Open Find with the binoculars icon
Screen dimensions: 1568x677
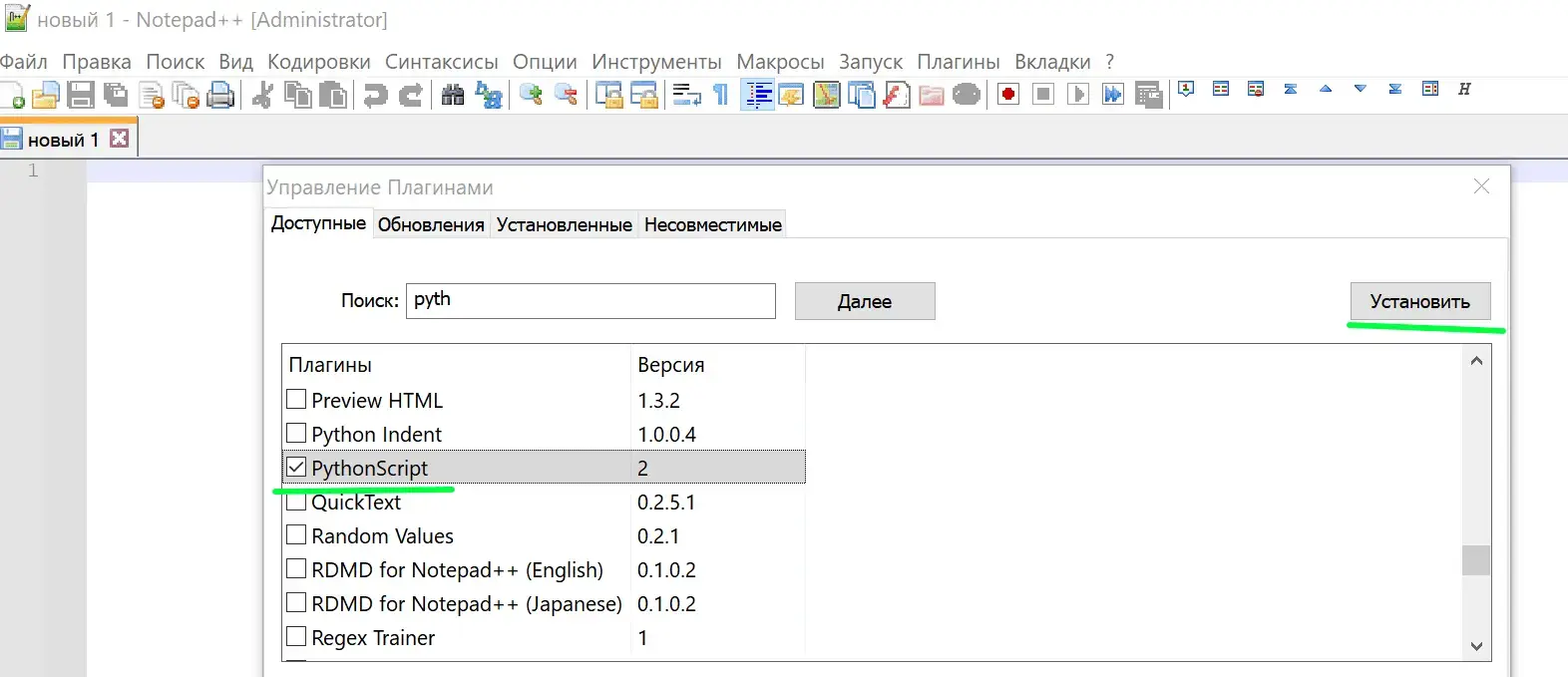(453, 95)
